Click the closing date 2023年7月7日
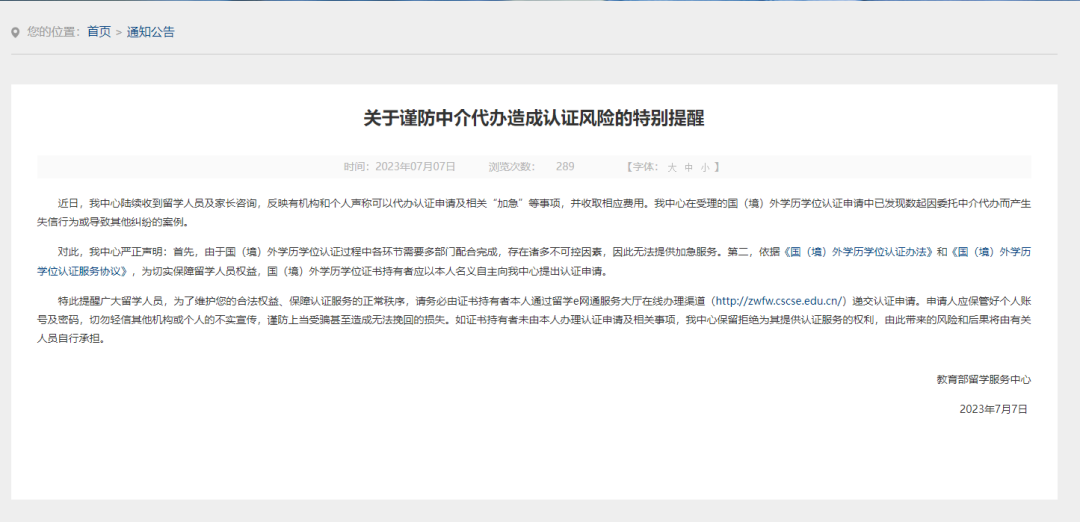1080x522 pixels. (x=993, y=409)
